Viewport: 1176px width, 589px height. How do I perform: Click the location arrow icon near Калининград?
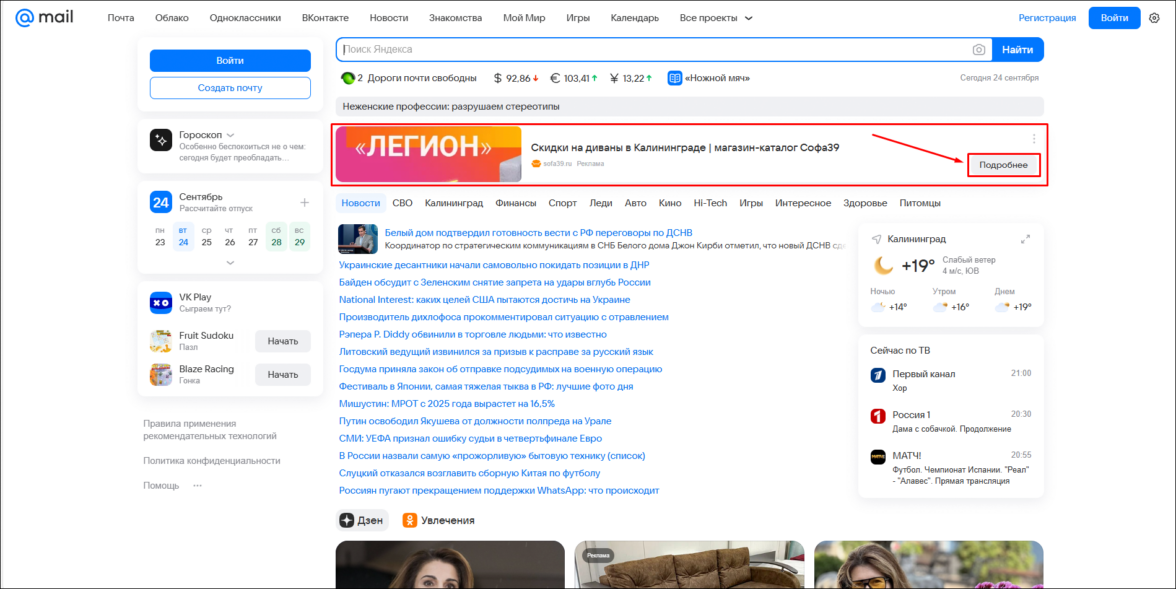[x=876, y=239]
